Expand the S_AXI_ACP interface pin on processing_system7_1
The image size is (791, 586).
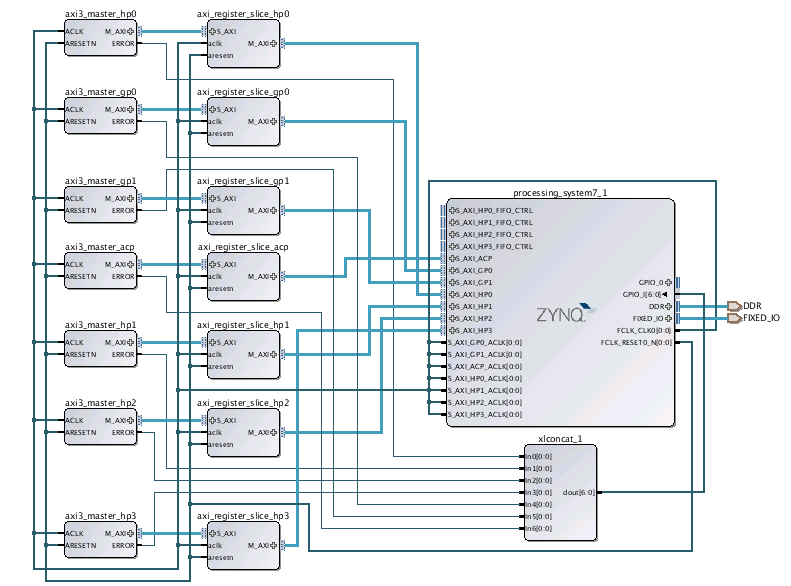[x=453, y=258]
